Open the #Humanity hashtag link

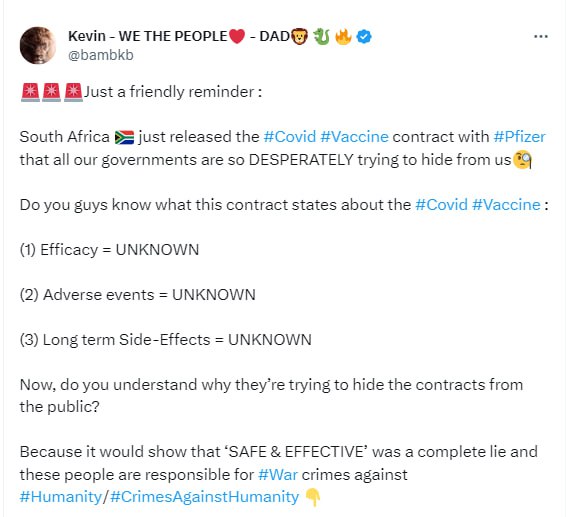[x=61, y=497]
